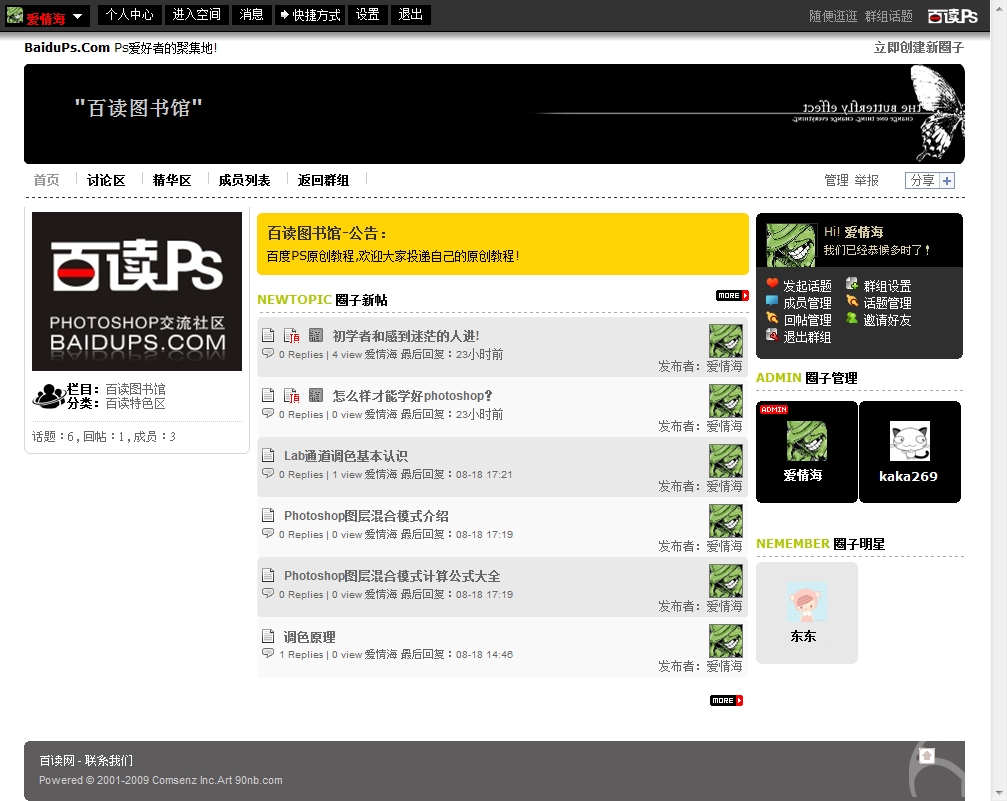Click the MORE button beside 圈子新帖
The image size is (1007, 801).
732,295
